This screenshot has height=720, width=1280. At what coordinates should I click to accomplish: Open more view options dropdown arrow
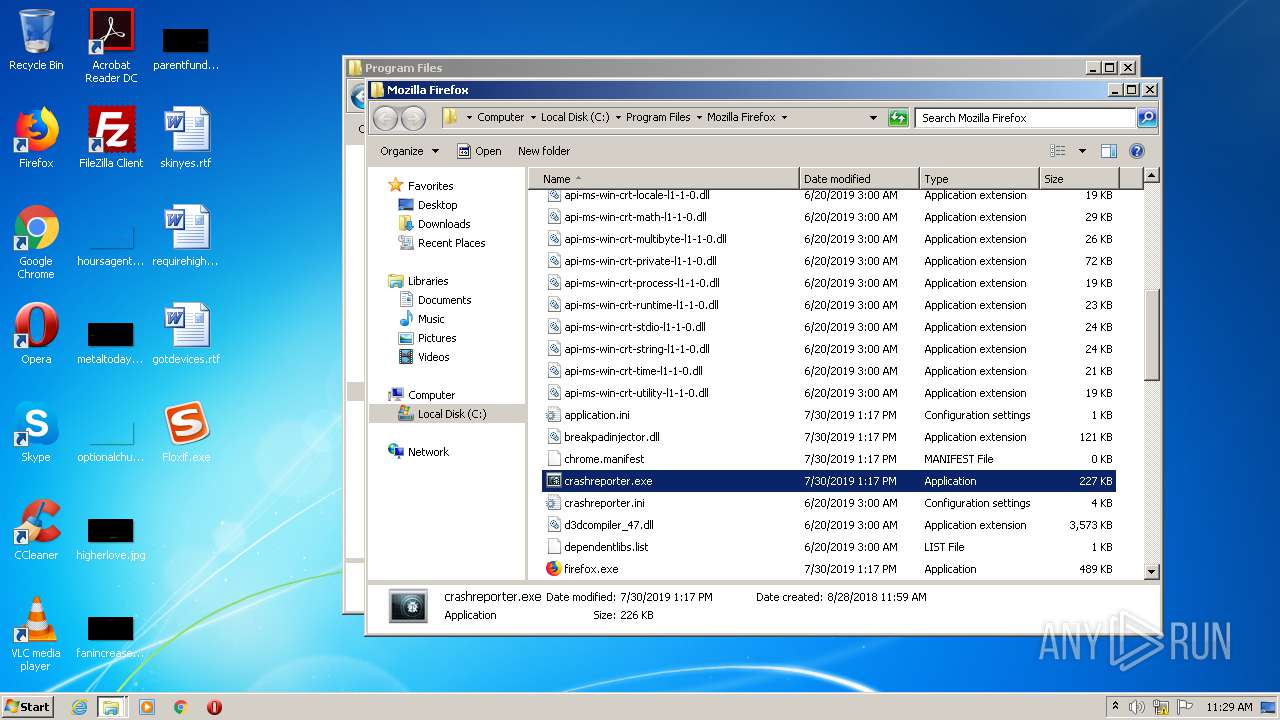point(1082,151)
